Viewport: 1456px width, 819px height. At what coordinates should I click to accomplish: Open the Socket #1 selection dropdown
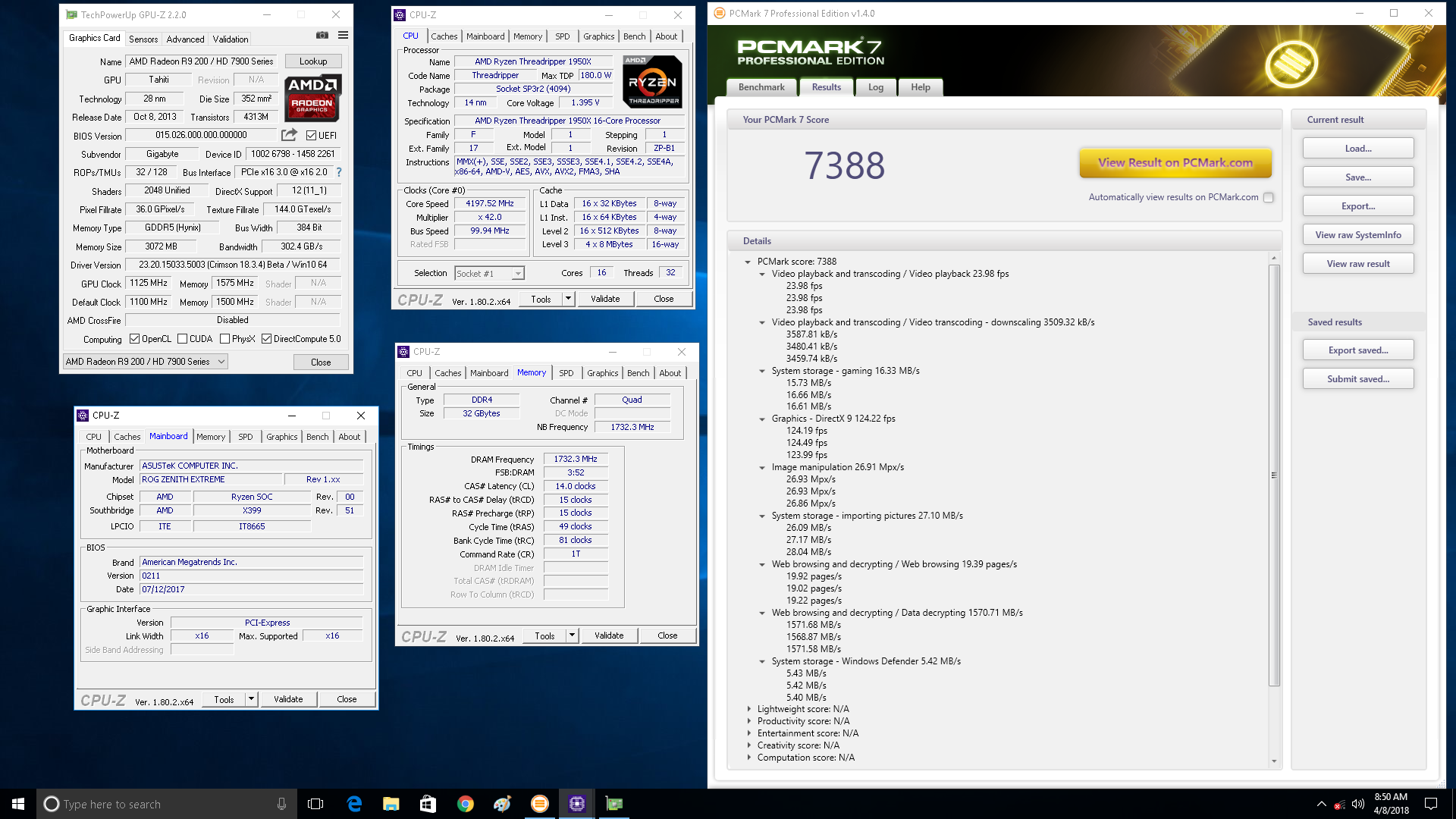(x=489, y=273)
